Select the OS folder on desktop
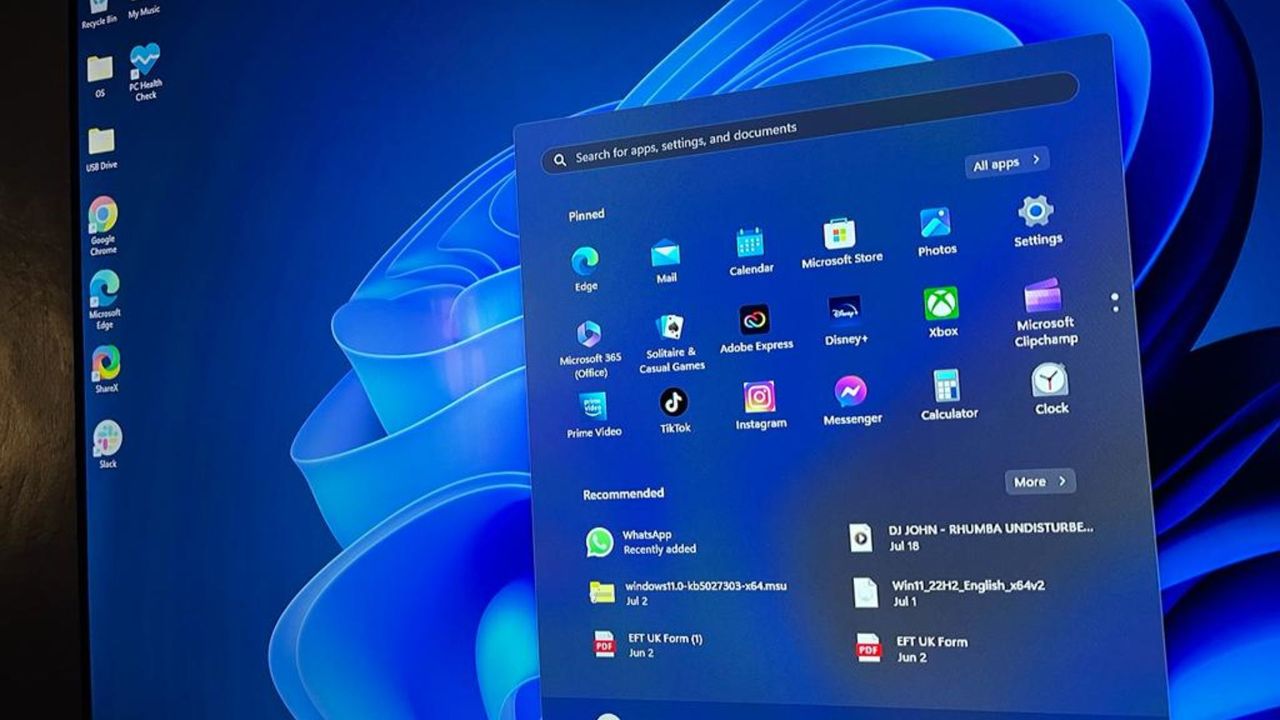The height and width of the screenshot is (720, 1280). click(x=99, y=76)
